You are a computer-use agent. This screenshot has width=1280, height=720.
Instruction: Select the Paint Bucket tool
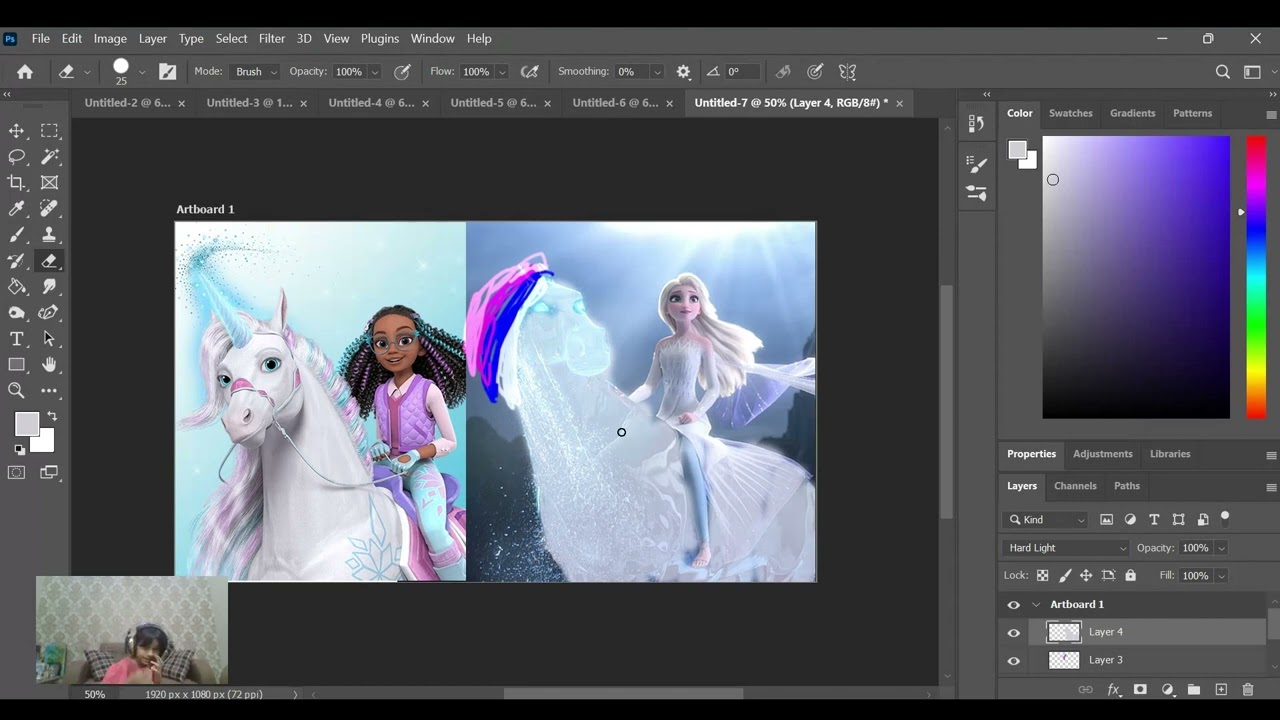coord(17,287)
